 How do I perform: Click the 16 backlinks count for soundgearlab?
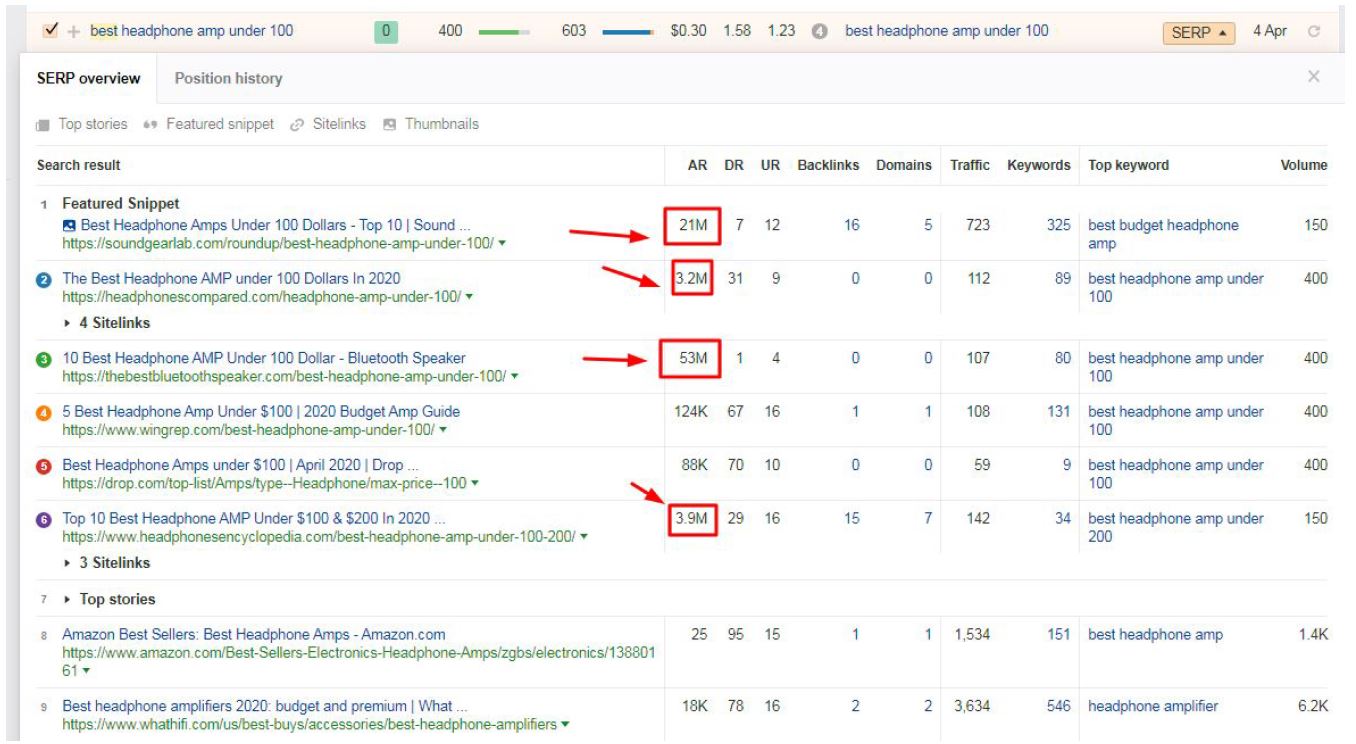point(851,225)
